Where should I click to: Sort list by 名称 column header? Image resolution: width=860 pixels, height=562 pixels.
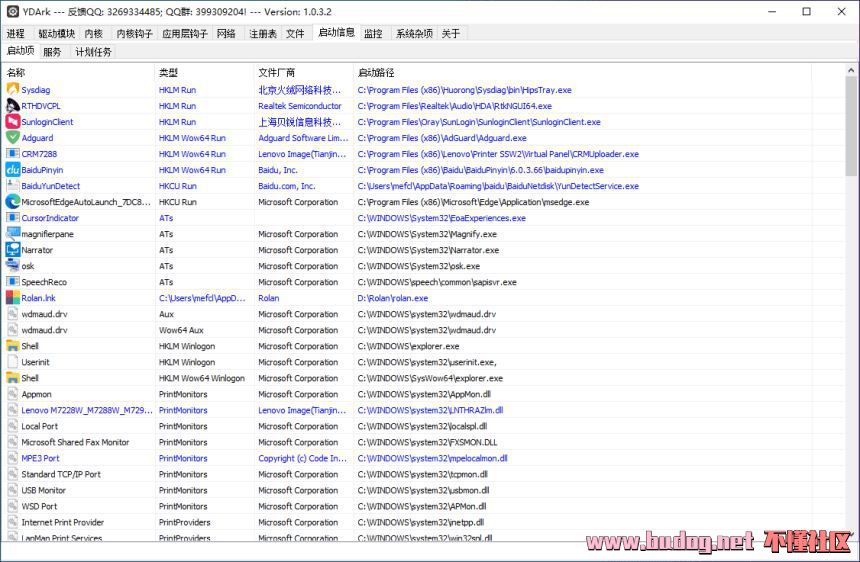point(17,73)
